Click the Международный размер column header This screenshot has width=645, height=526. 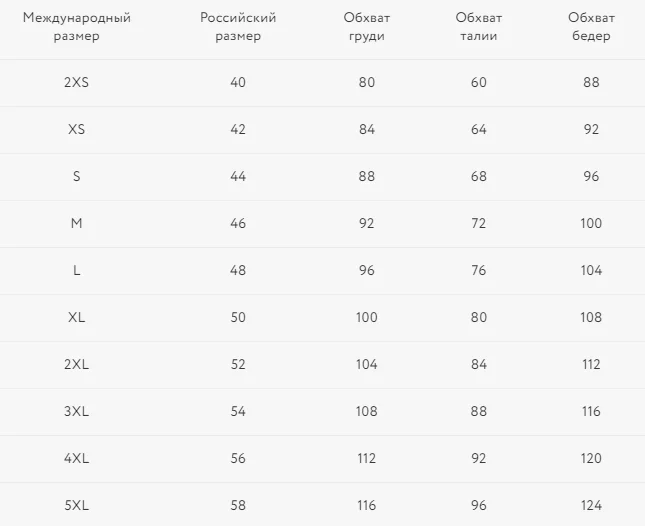coord(77,27)
